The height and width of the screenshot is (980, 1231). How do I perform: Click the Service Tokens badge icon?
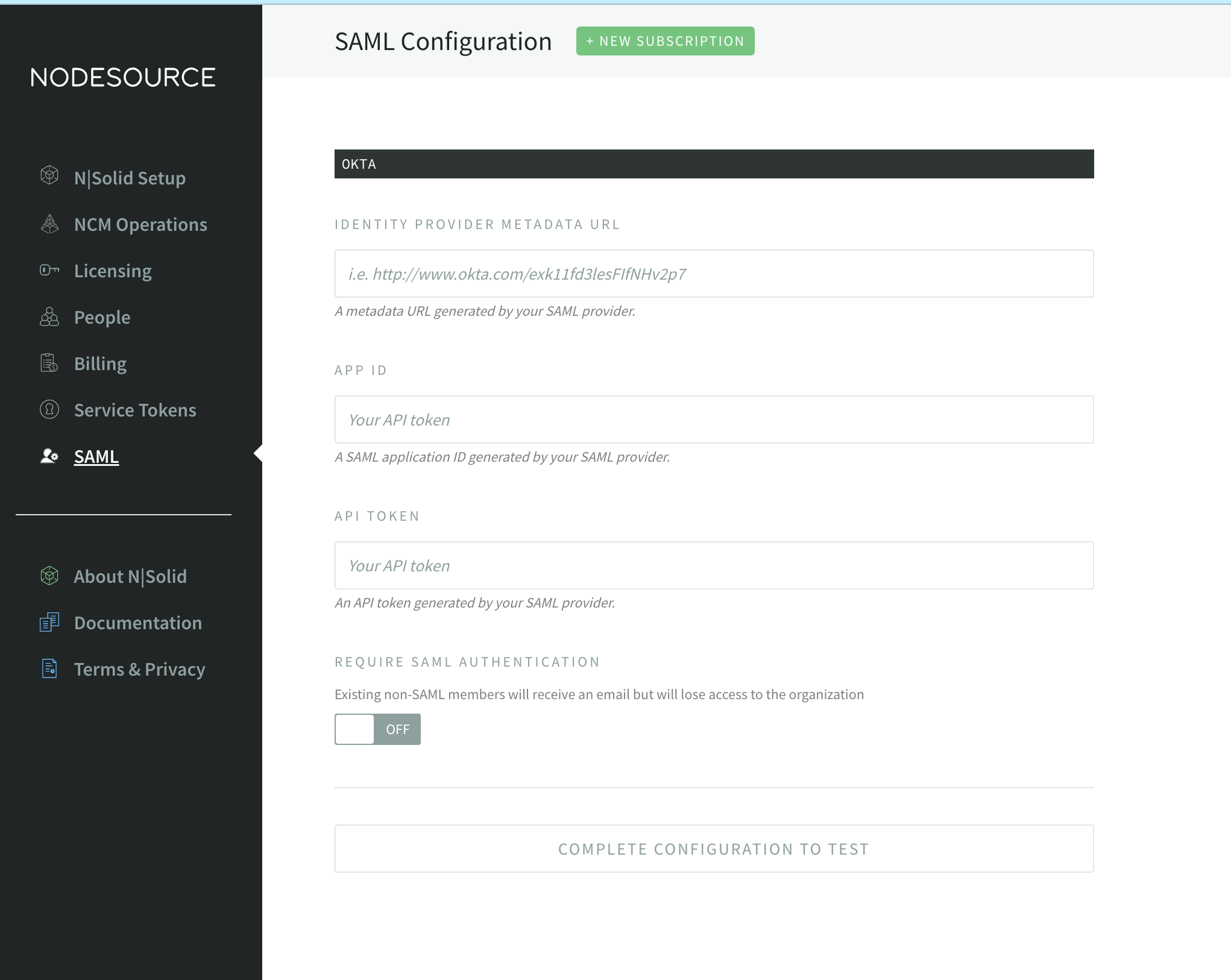tap(49, 409)
